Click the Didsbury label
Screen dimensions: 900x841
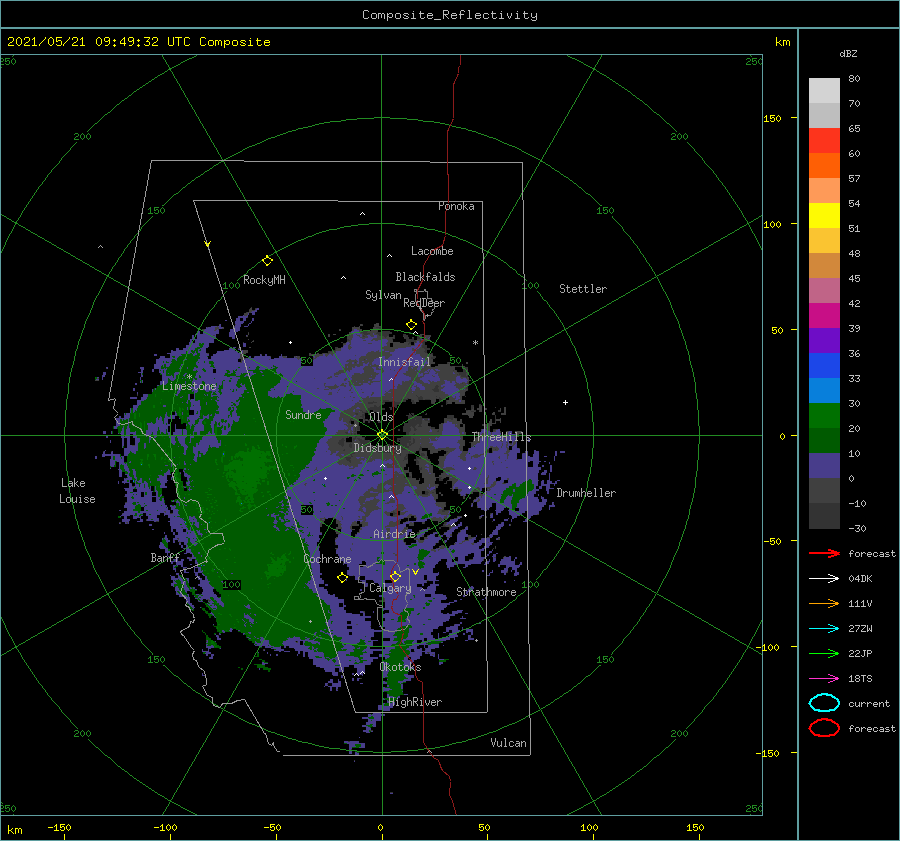[378, 448]
